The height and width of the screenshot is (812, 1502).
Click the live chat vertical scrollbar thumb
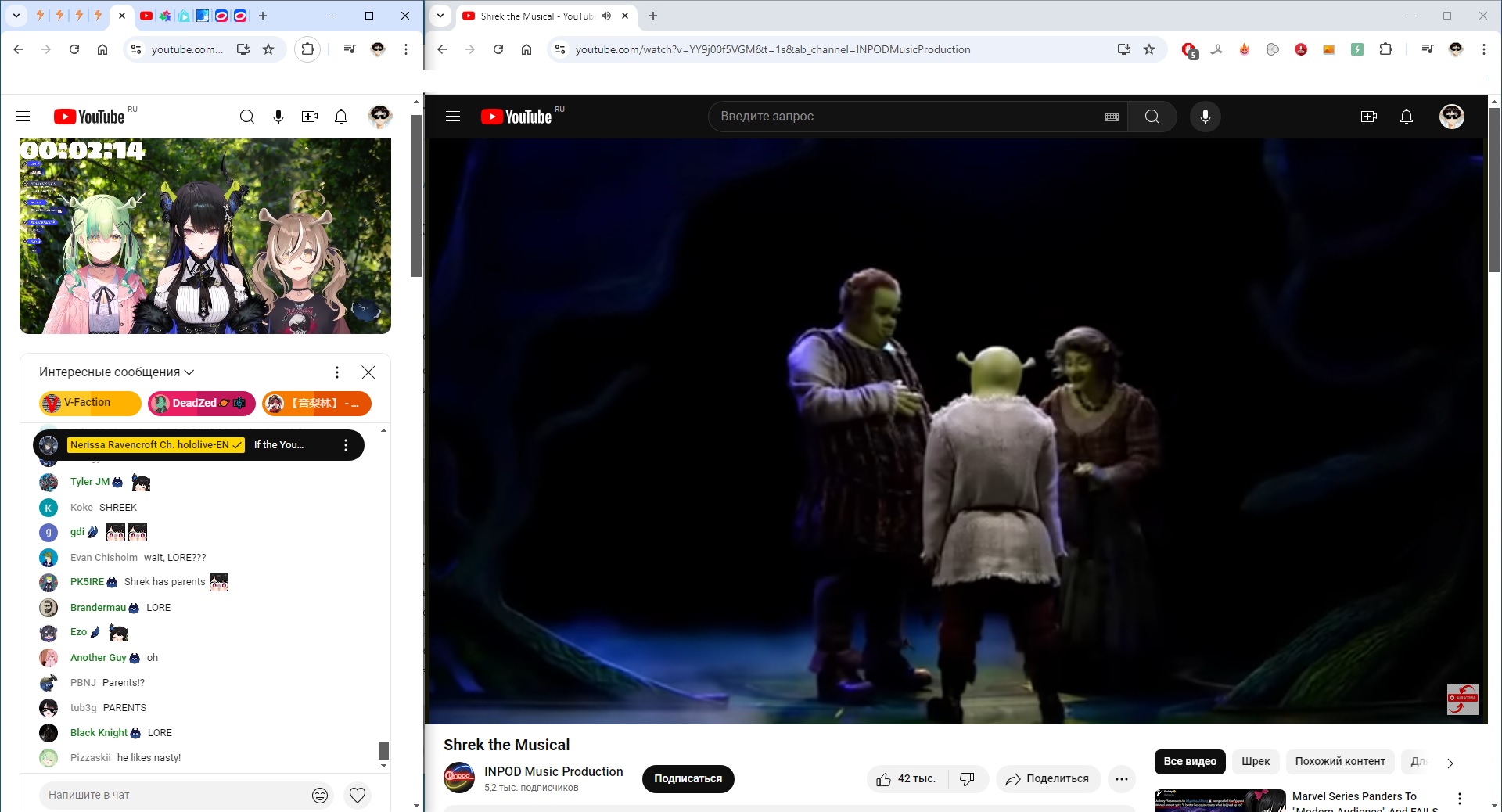(383, 750)
